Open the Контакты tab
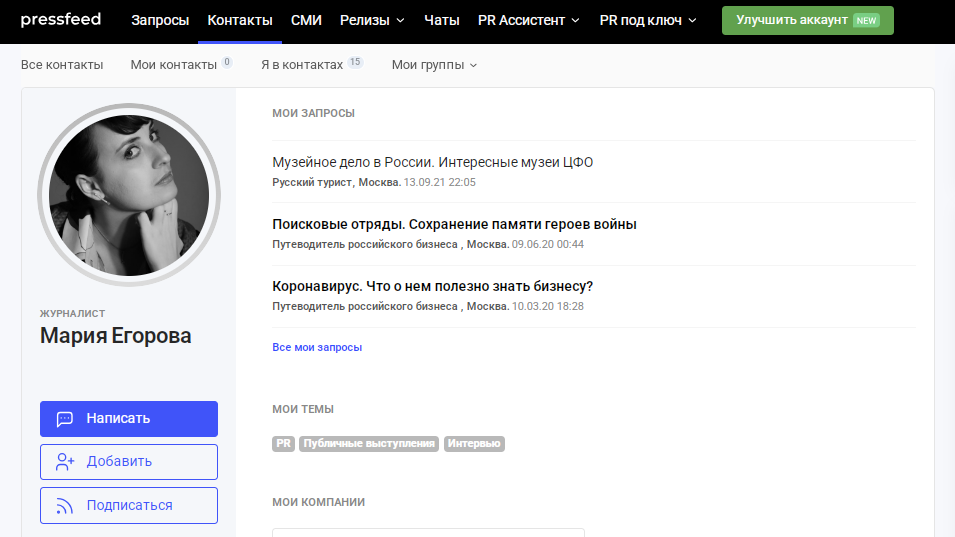The image size is (955, 537). coord(240,20)
